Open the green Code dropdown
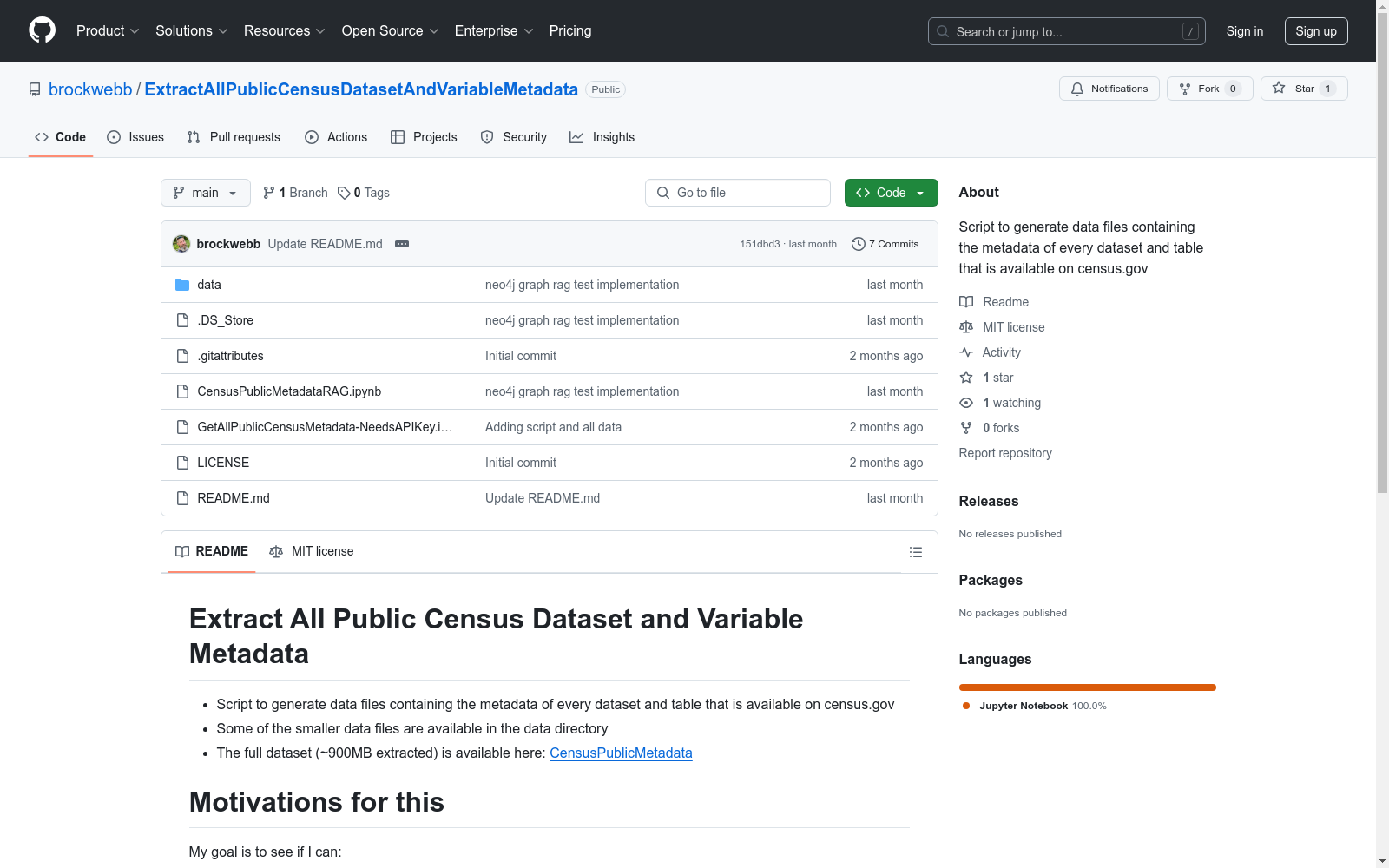The width and height of the screenshot is (1389, 868). pyautogui.click(x=891, y=193)
